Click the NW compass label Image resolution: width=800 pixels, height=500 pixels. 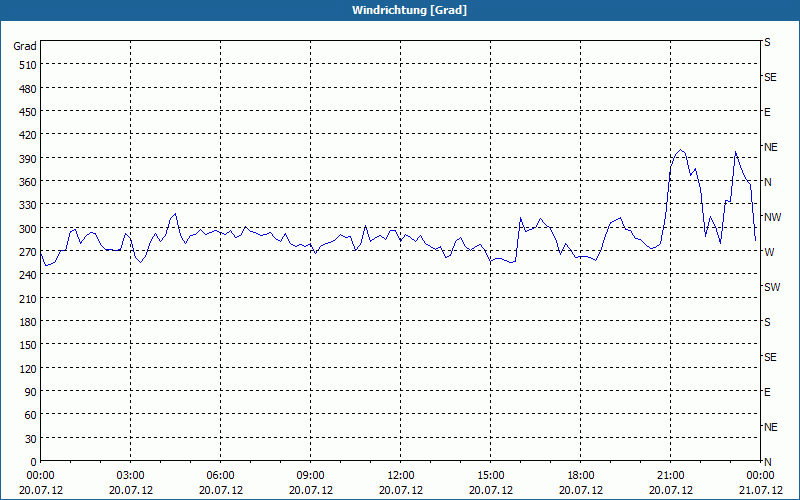tap(772, 217)
